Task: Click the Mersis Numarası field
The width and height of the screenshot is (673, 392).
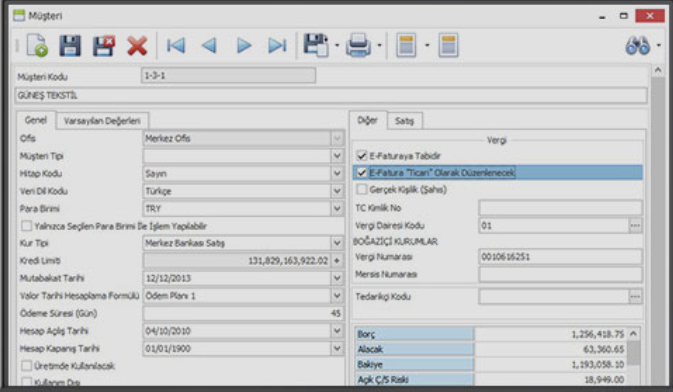Action: (560, 274)
